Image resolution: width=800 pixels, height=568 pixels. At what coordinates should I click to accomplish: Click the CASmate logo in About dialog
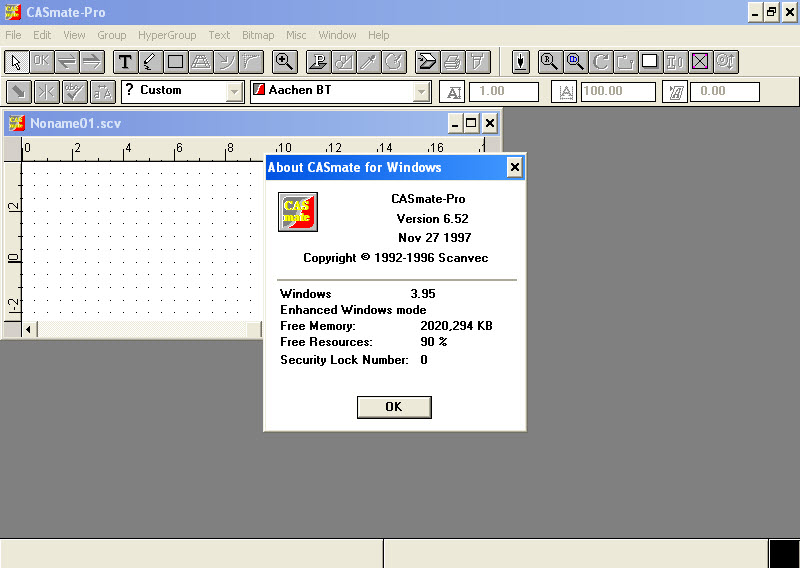tap(297, 212)
